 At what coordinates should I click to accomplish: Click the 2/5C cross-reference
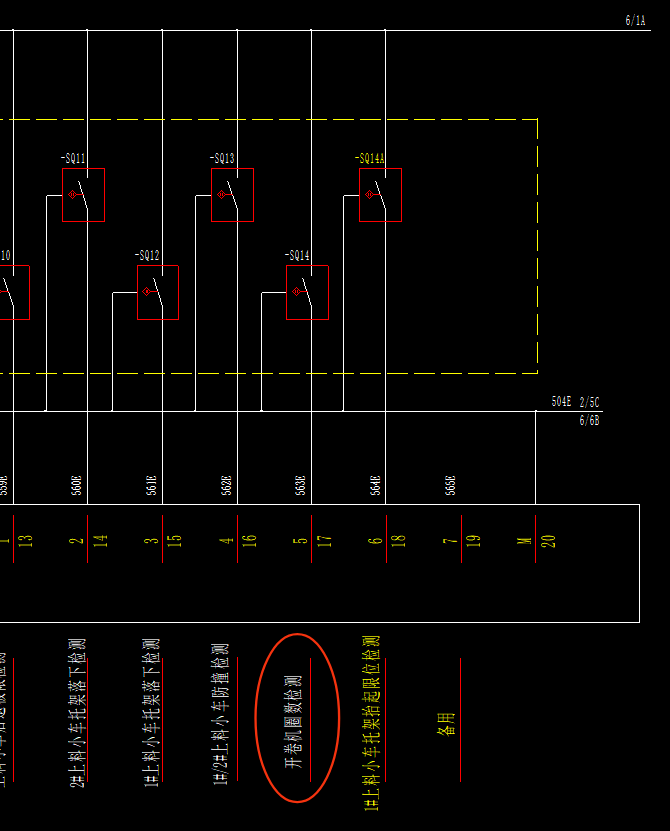(589, 402)
